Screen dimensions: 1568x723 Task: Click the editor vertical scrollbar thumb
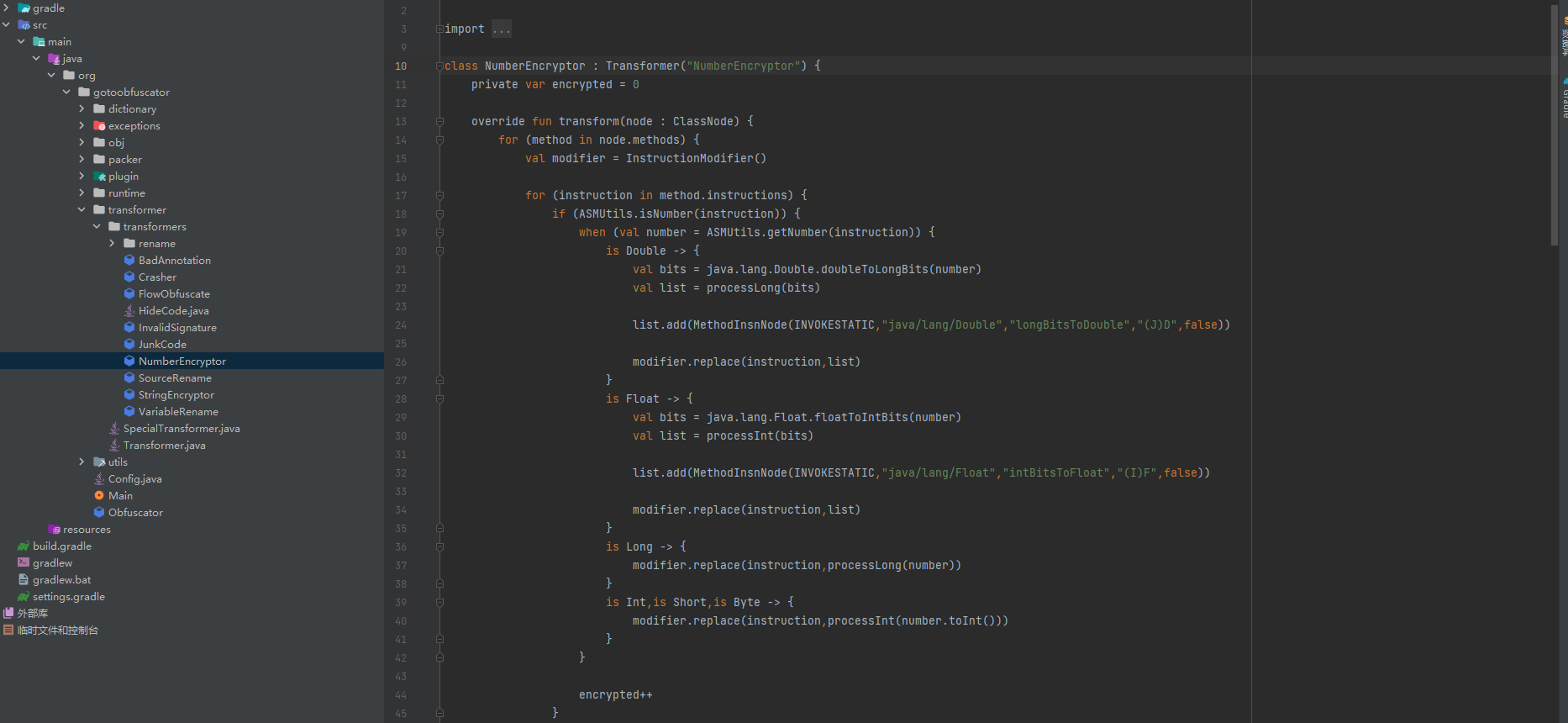(1554, 124)
